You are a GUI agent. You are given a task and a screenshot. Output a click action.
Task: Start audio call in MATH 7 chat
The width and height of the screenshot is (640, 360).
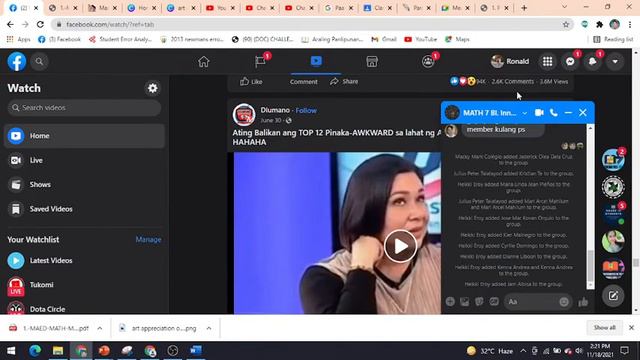[553, 113]
